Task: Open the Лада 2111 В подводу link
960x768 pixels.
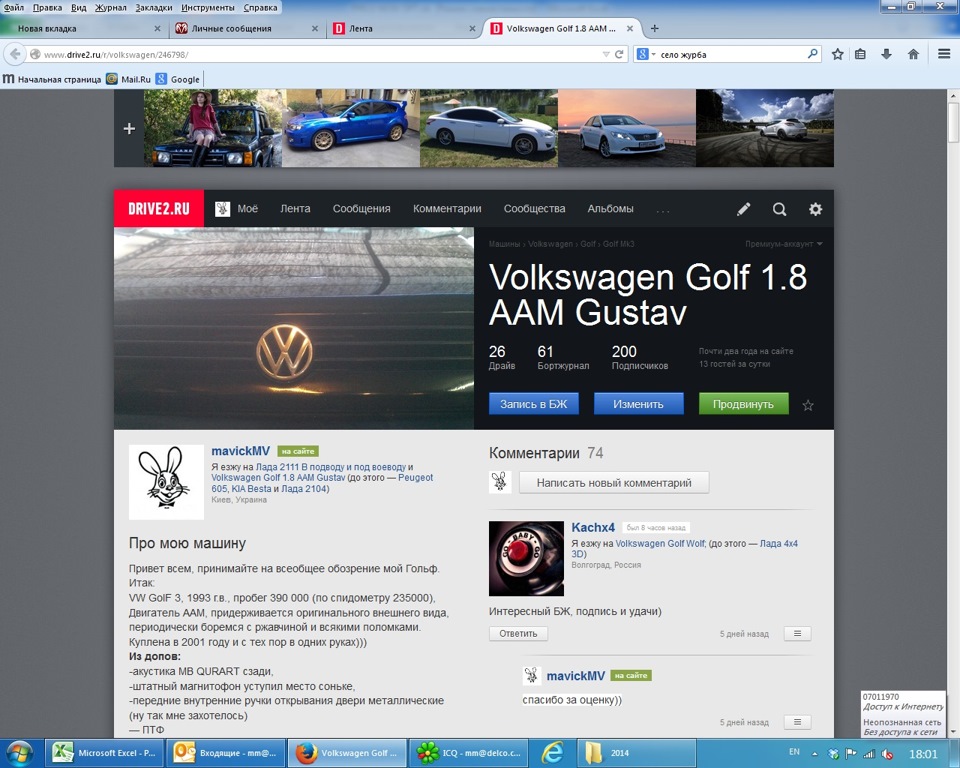Action: (x=330, y=467)
